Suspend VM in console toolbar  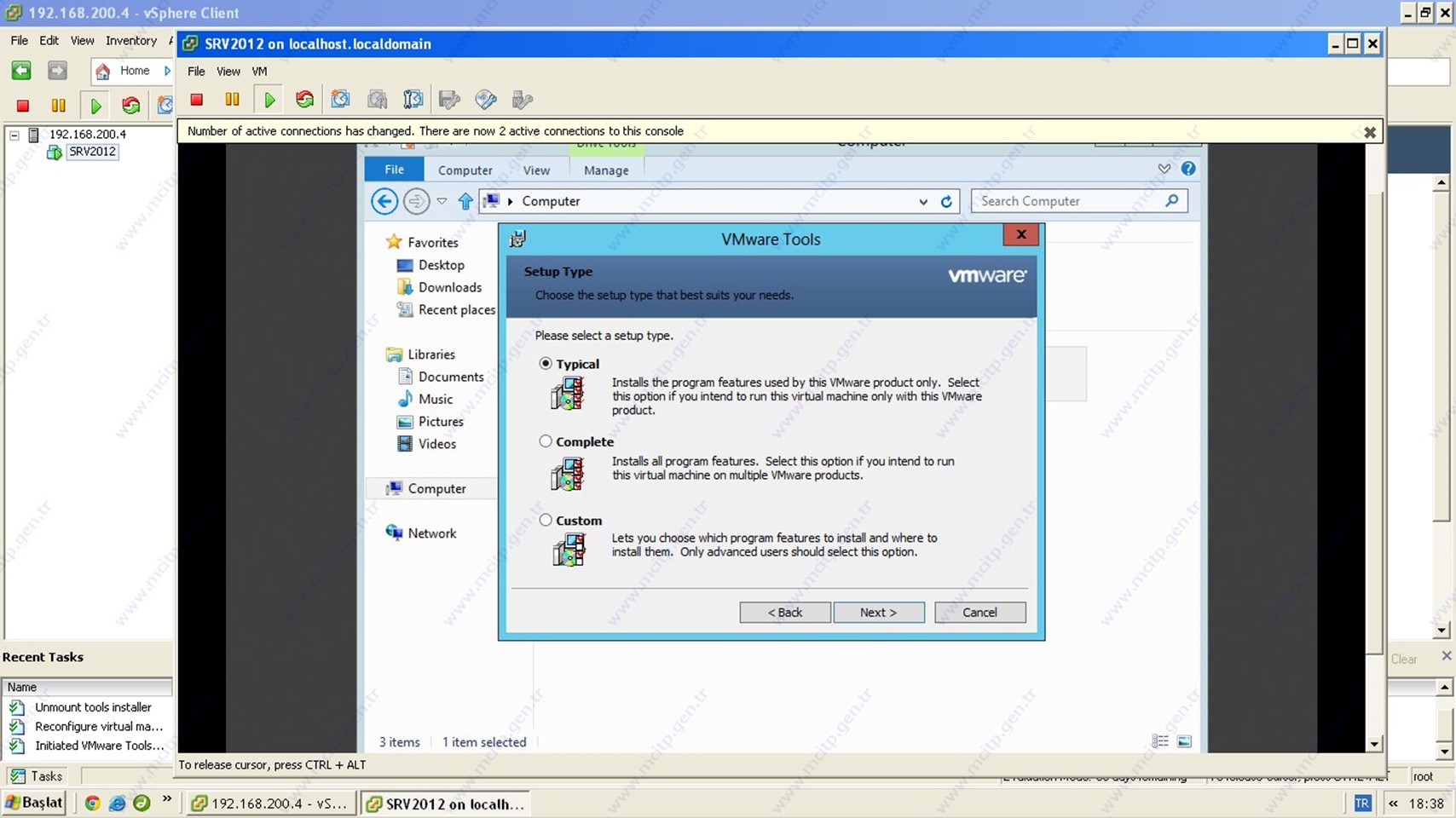click(232, 100)
